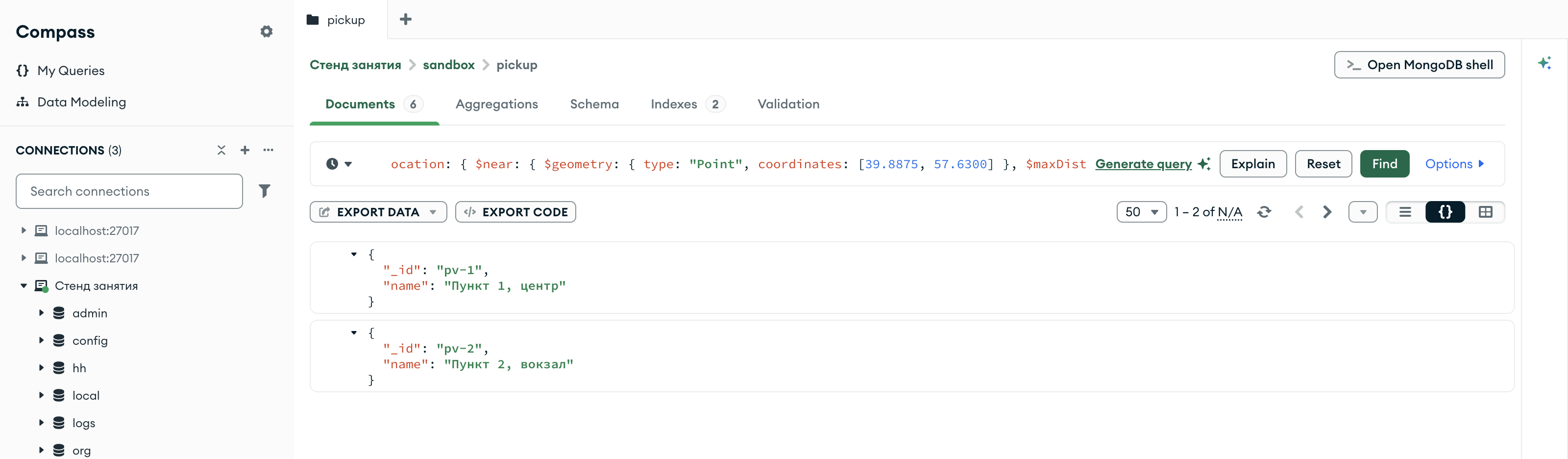Click the filter connections funnel icon
Image resolution: width=1568 pixels, height=459 pixels.
click(x=264, y=191)
